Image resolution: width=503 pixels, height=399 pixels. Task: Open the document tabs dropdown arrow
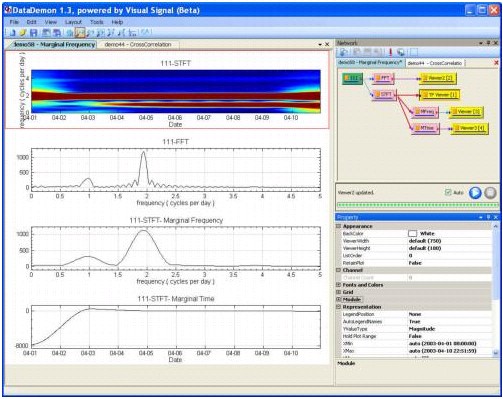(320, 44)
